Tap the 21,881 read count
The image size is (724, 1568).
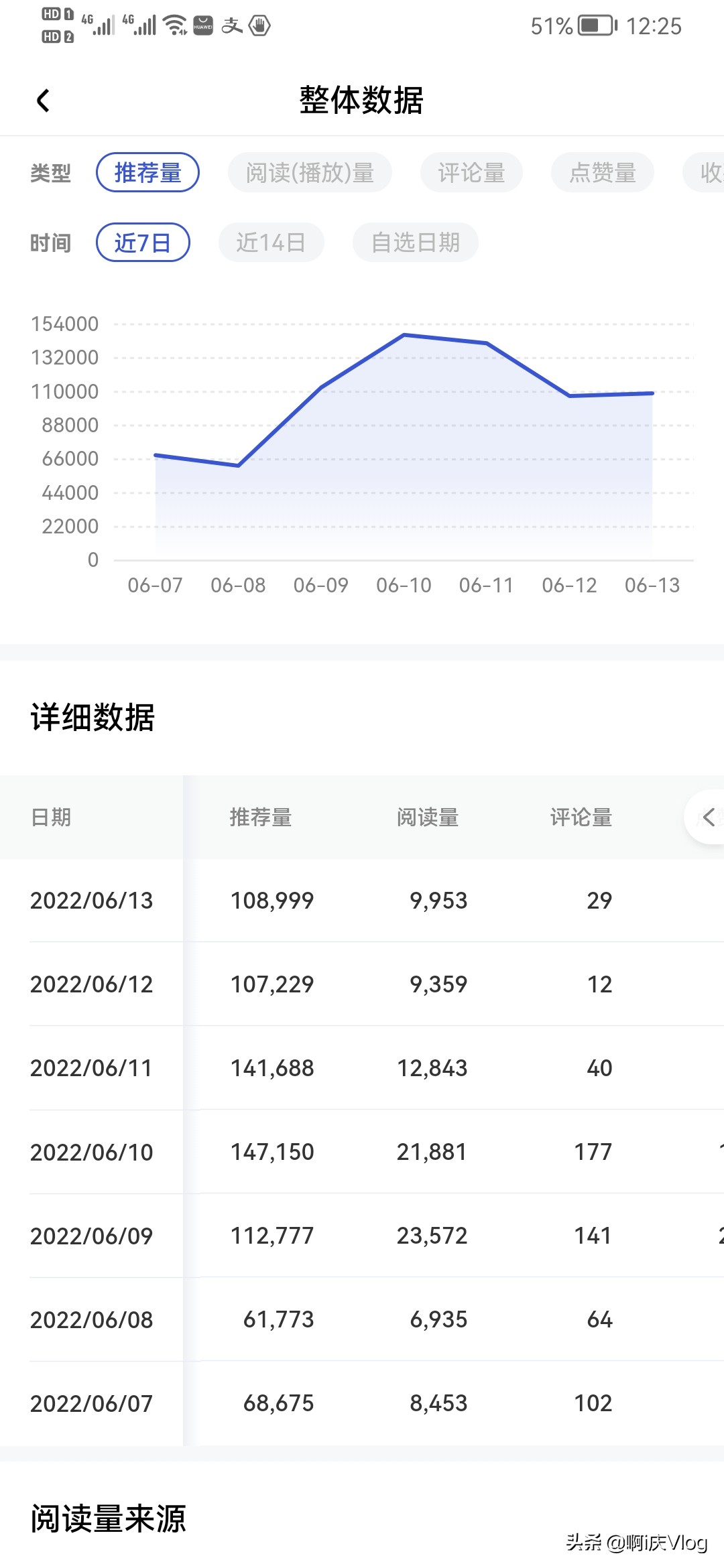[432, 1151]
